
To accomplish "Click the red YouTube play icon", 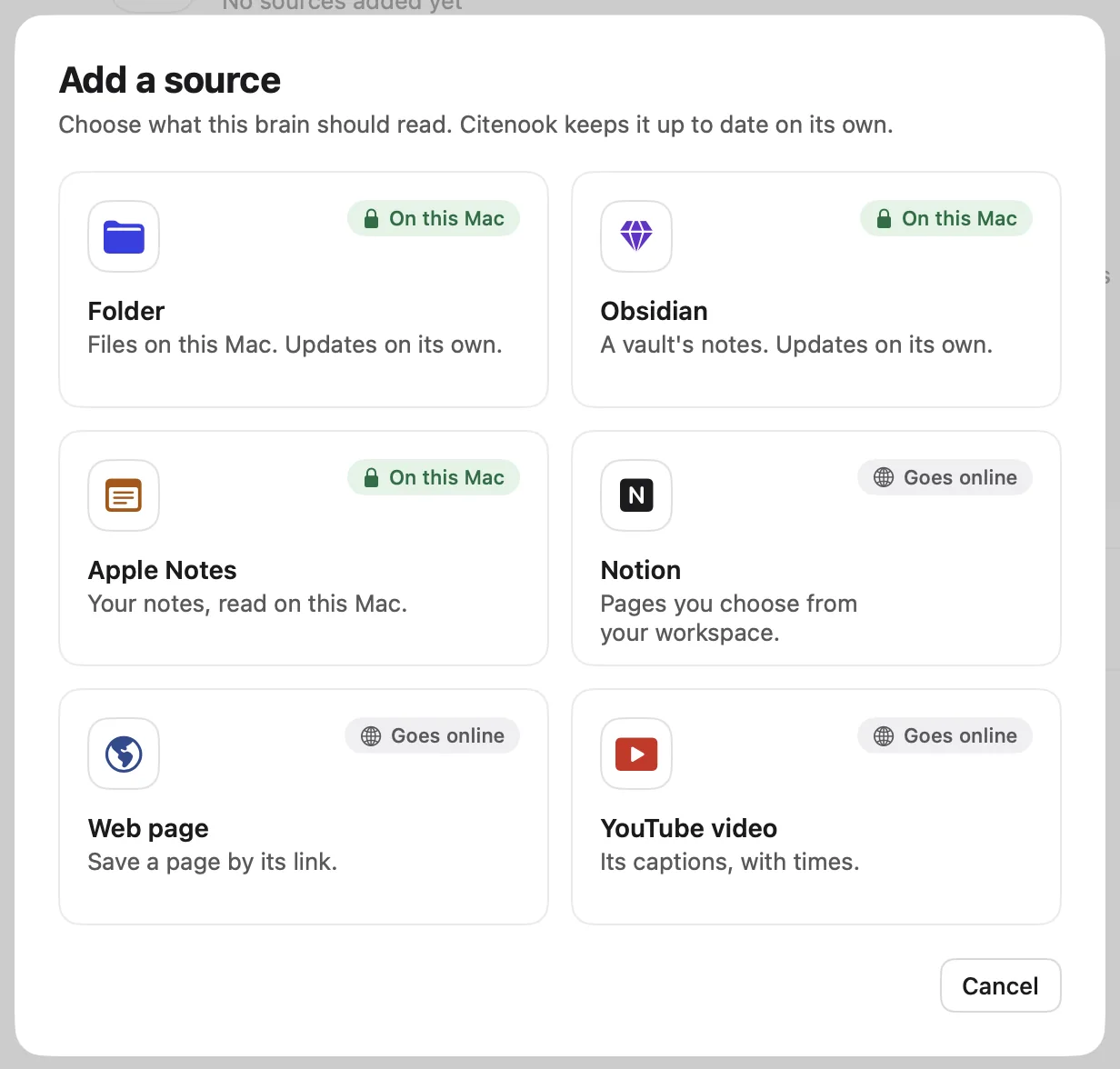I will pos(636,754).
